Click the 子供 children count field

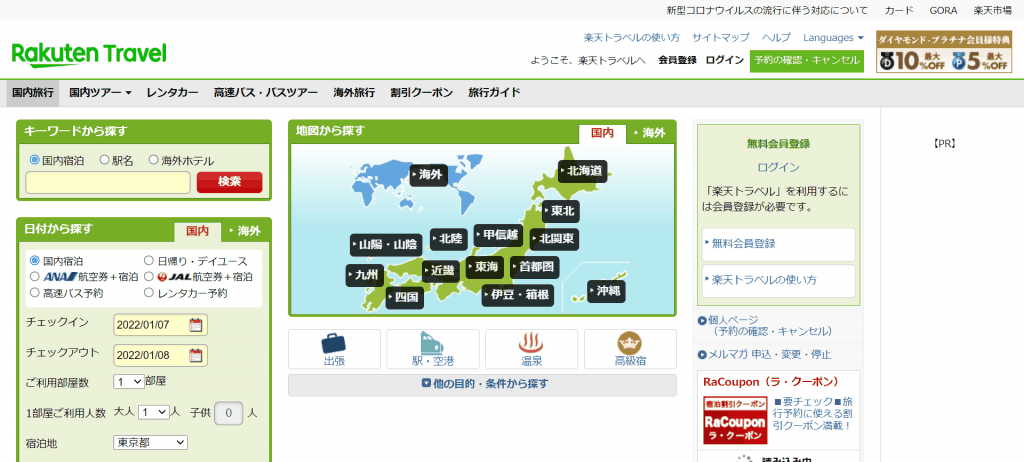229,413
